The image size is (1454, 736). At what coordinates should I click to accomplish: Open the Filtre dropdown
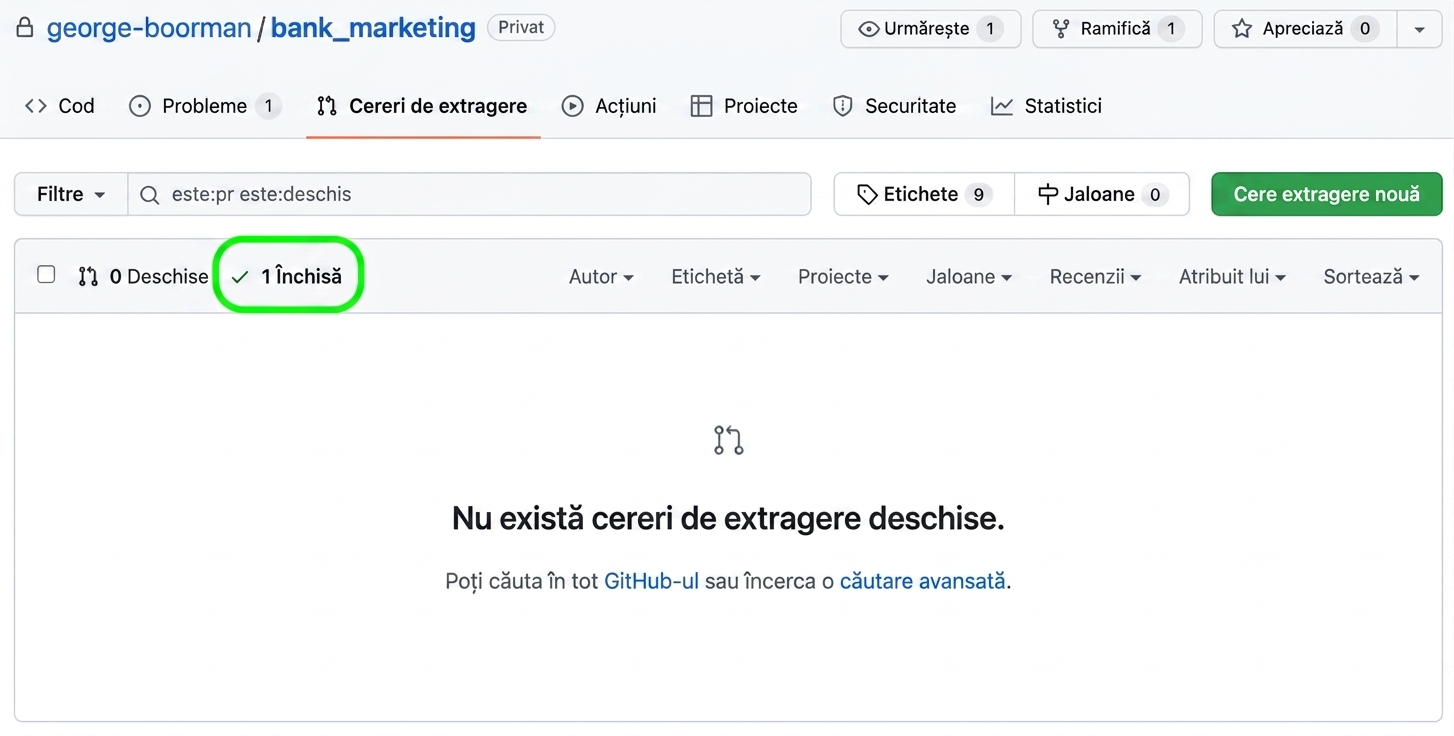[71, 194]
